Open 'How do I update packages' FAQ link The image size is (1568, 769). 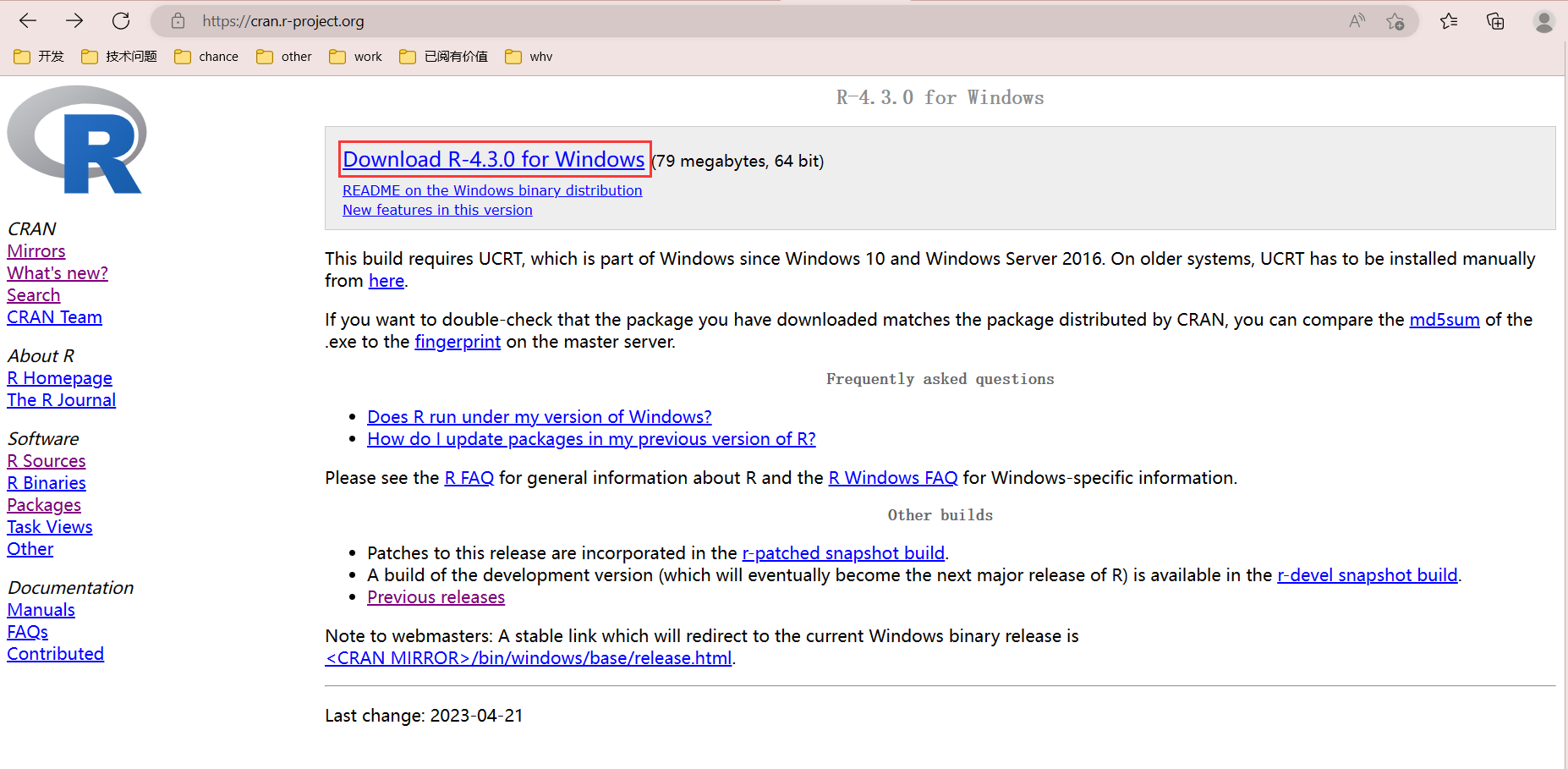[591, 439]
